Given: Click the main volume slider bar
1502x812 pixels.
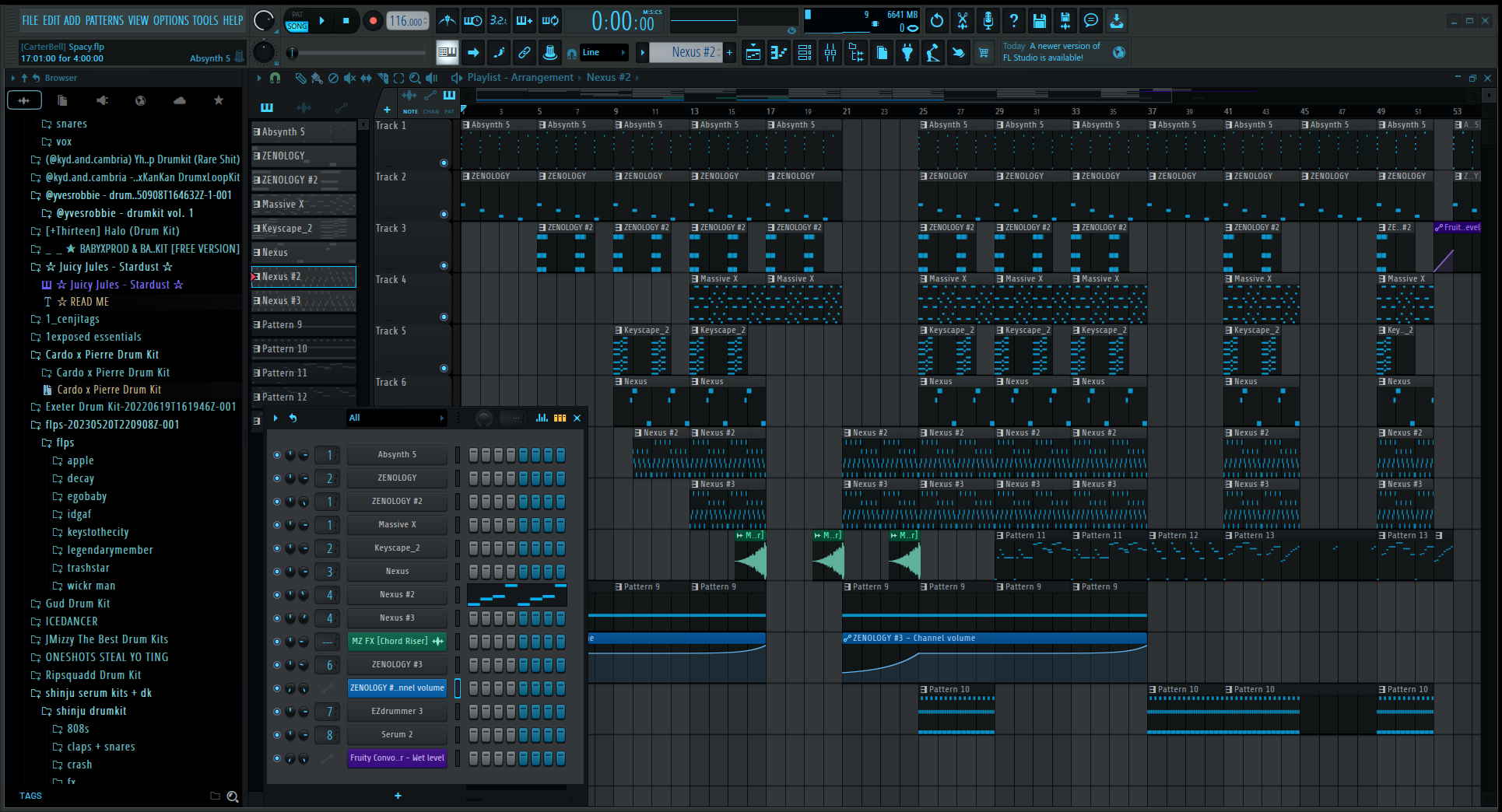Looking at the screenshot, I should [x=358, y=53].
